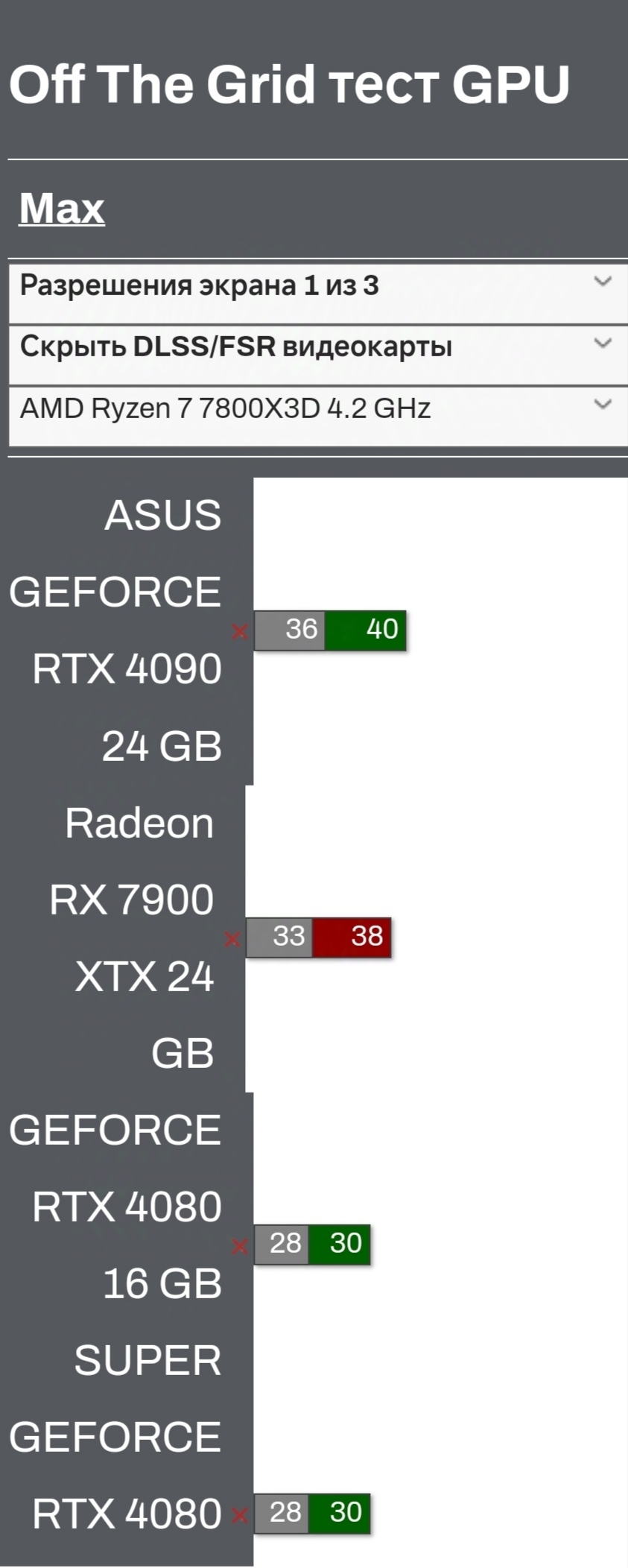
Task: Click gray 33 minimum fps Radeon bar
Action: (279, 937)
